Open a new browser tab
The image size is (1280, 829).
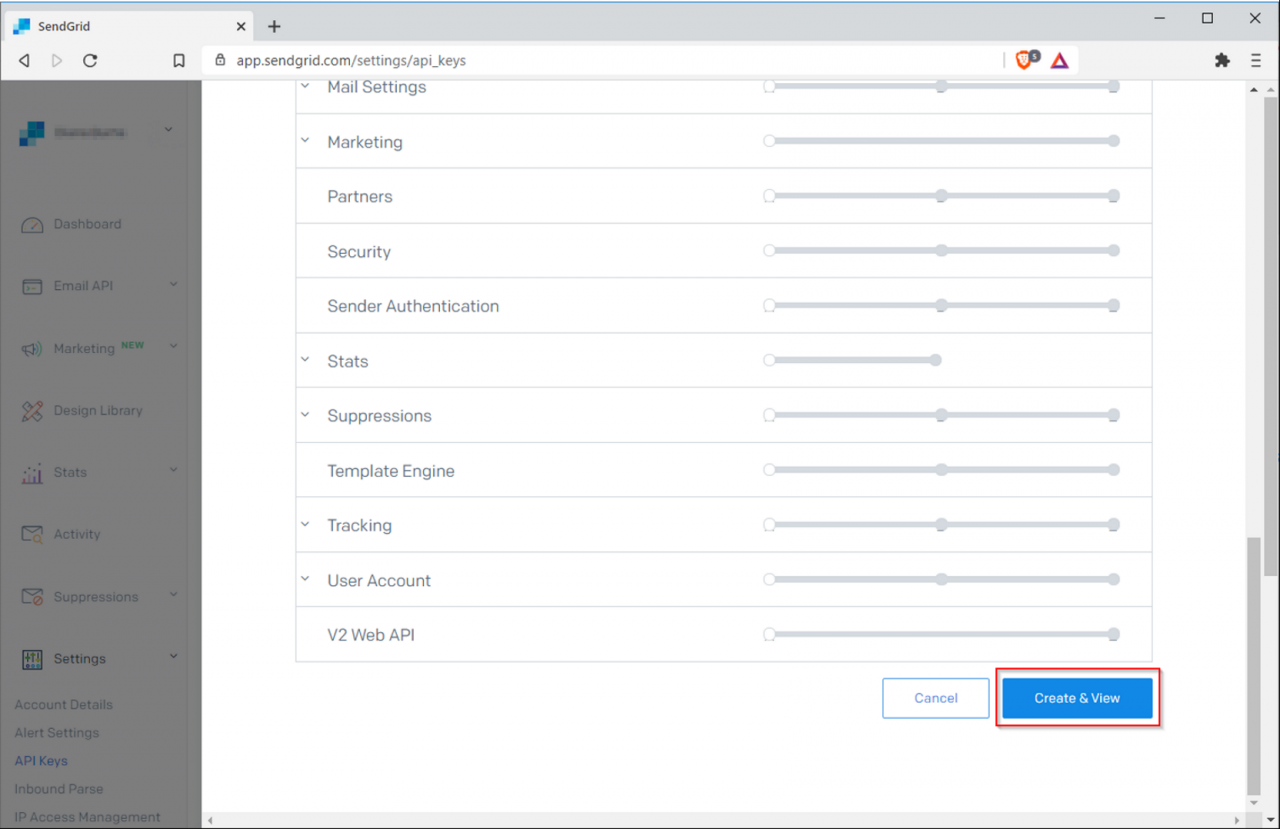[274, 26]
